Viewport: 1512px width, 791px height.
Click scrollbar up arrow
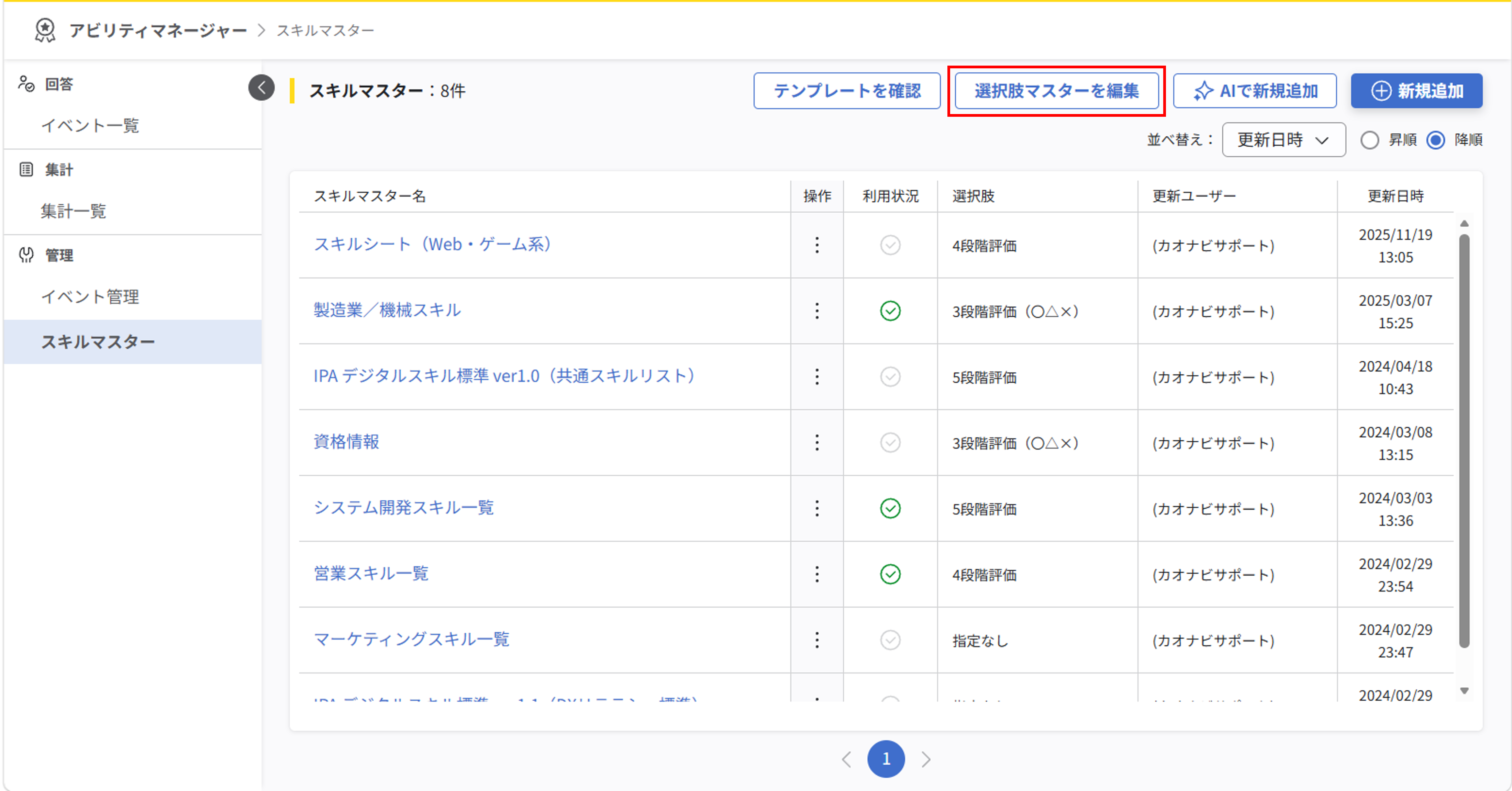tap(1464, 224)
